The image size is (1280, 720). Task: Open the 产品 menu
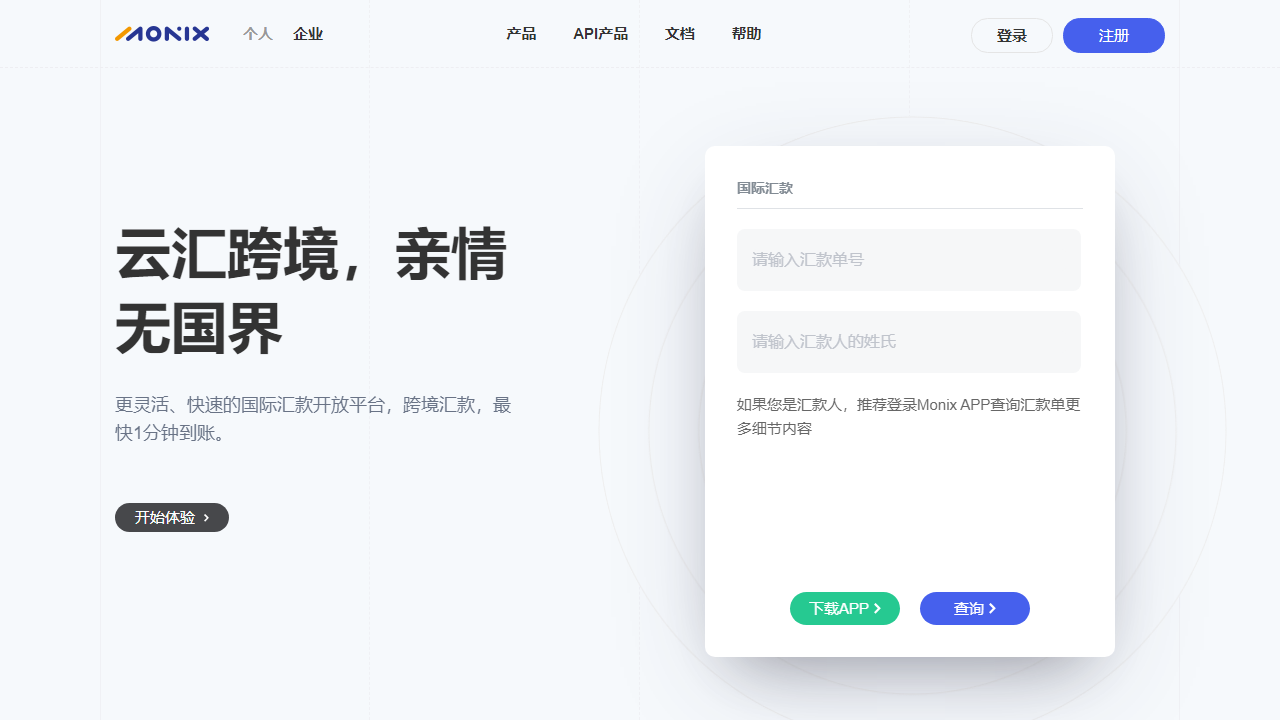pyautogui.click(x=521, y=33)
